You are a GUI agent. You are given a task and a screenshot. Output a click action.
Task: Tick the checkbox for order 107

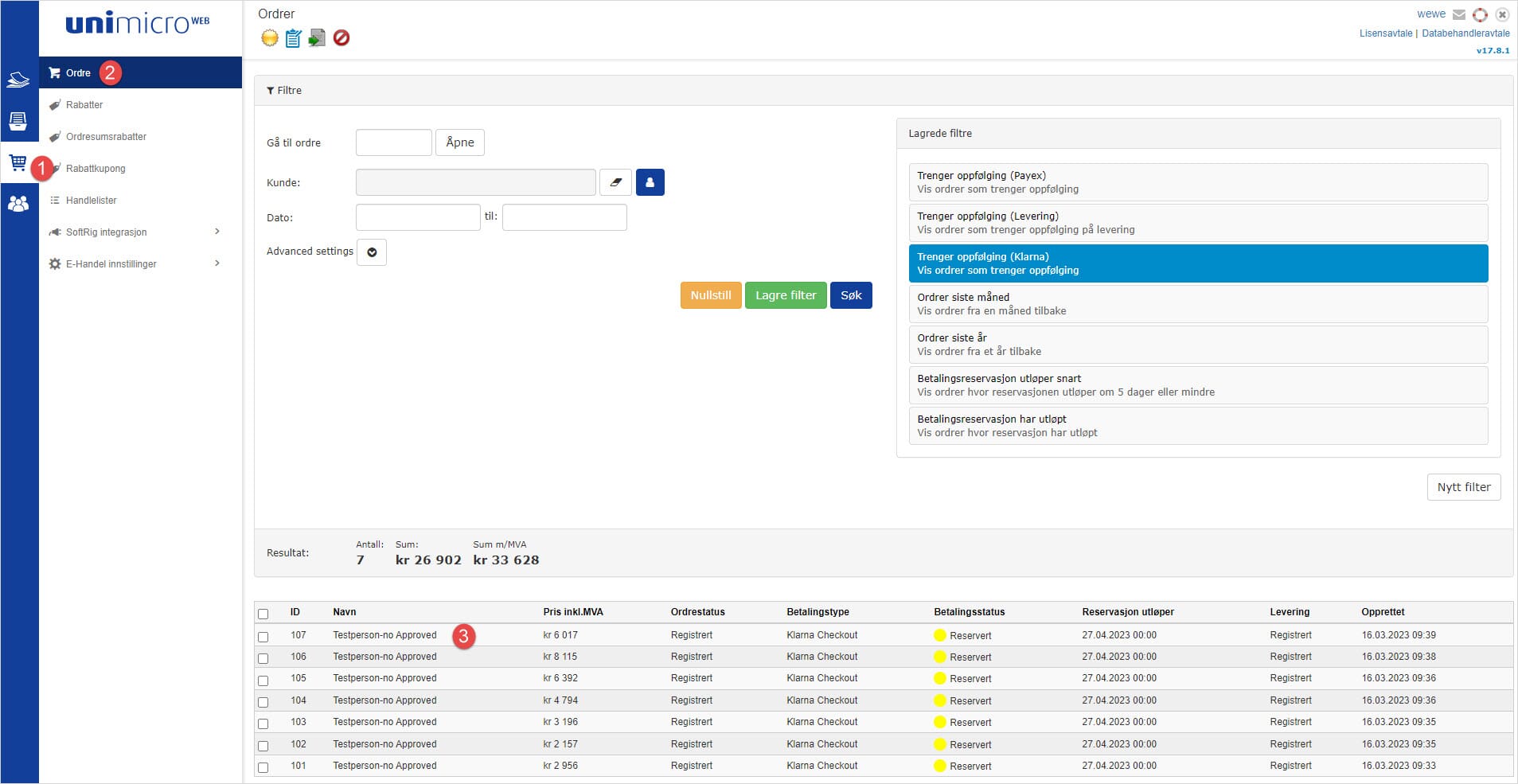pyautogui.click(x=263, y=637)
